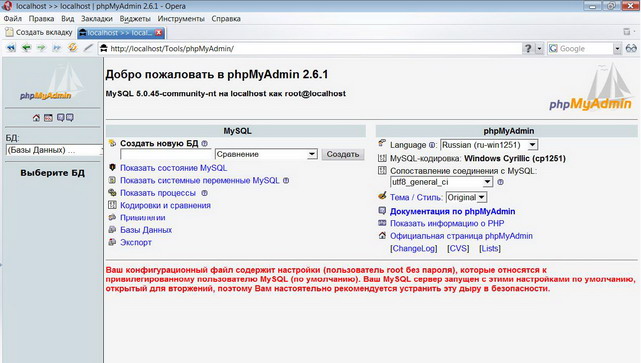Open the Language Russian (ru-win1251) dropdown
641x363 pixels.
pyautogui.click(x=489, y=145)
